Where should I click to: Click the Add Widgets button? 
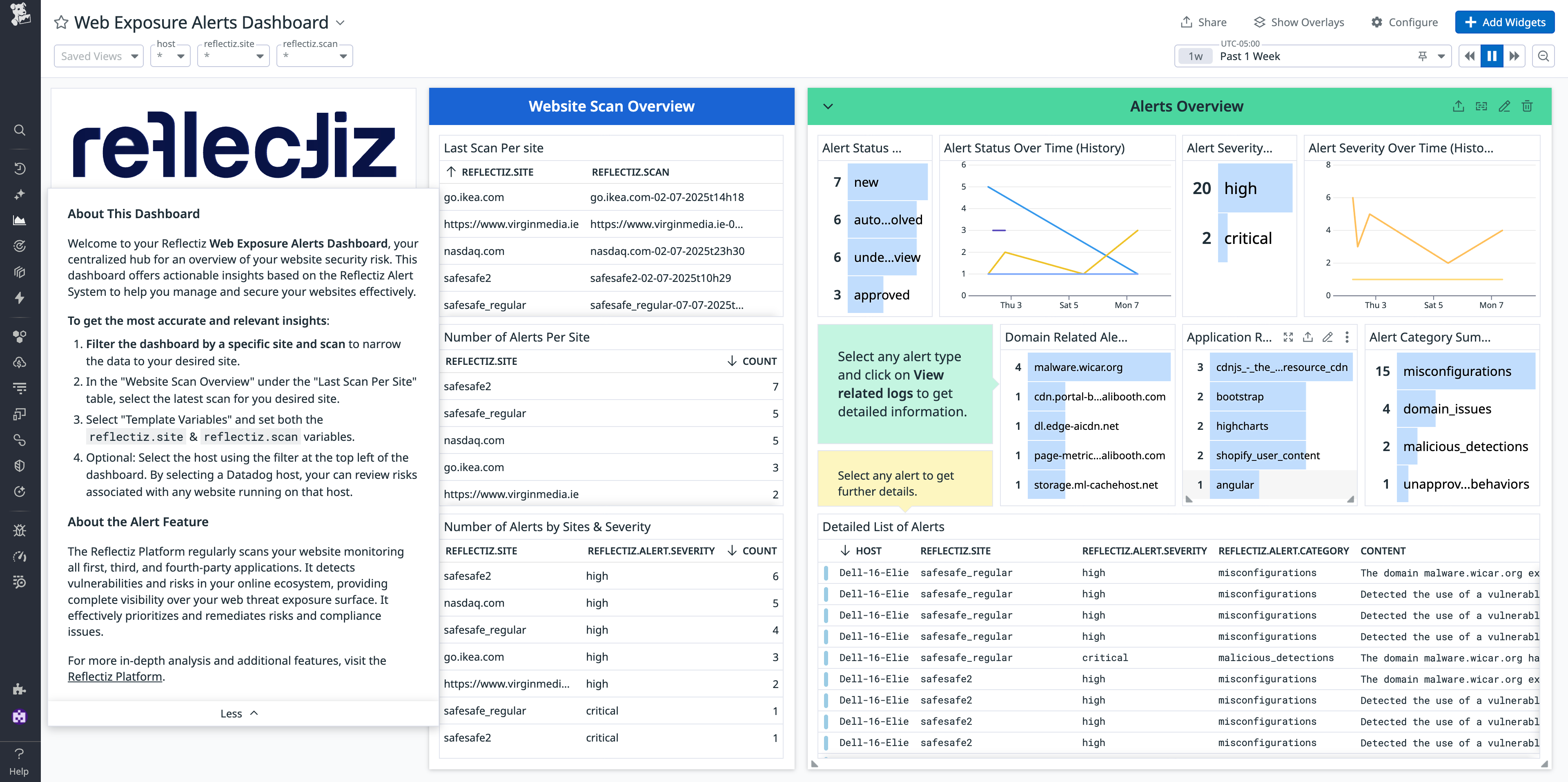tap(1504, 22)
